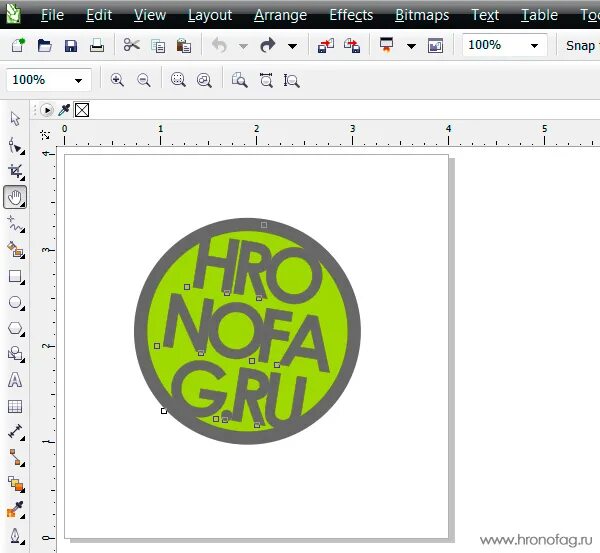Screen dimensions: 600x553
Task: Open the Effects menu
Action: tap(351, 15)
